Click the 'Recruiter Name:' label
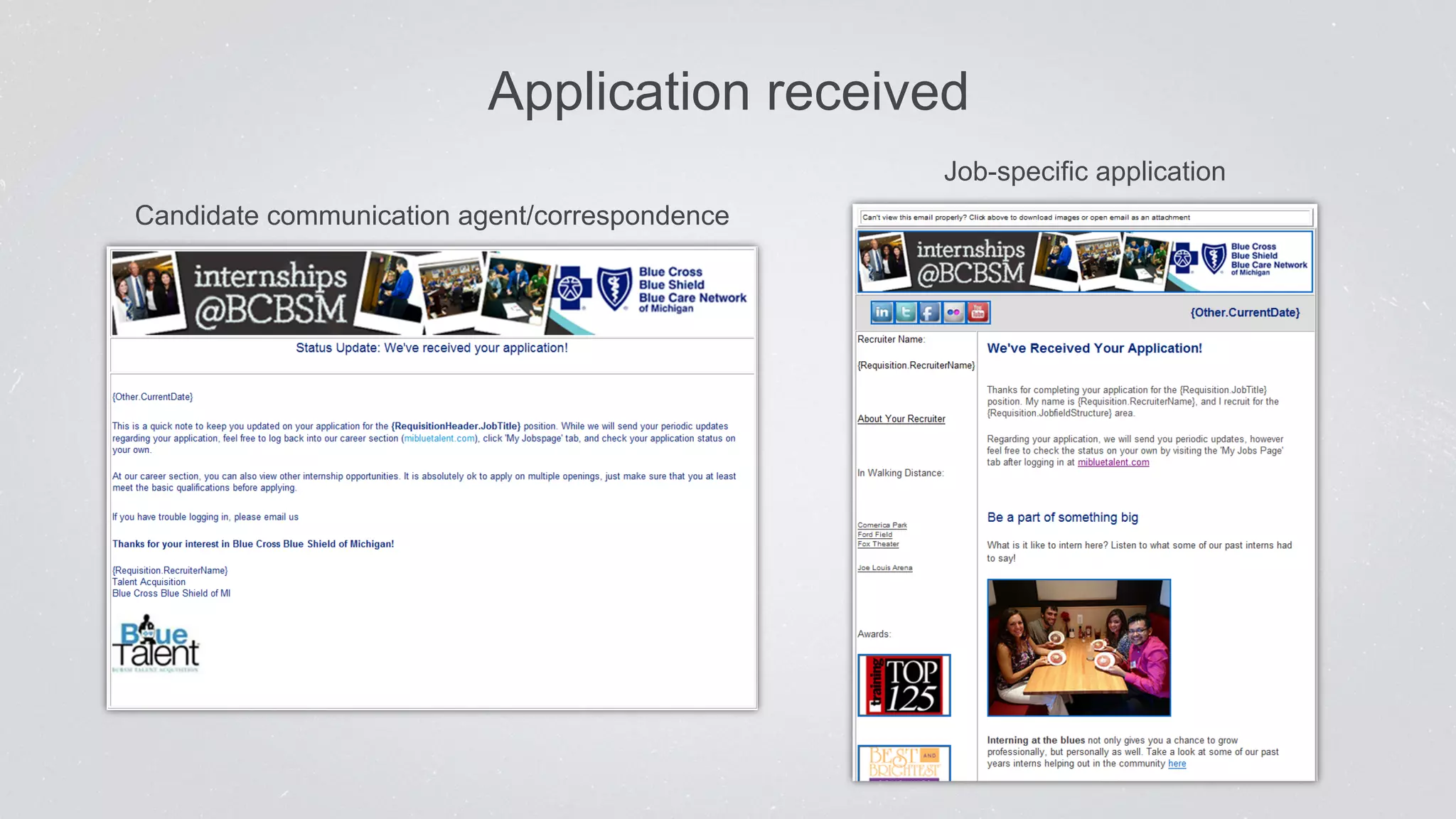 pos(892,340)
